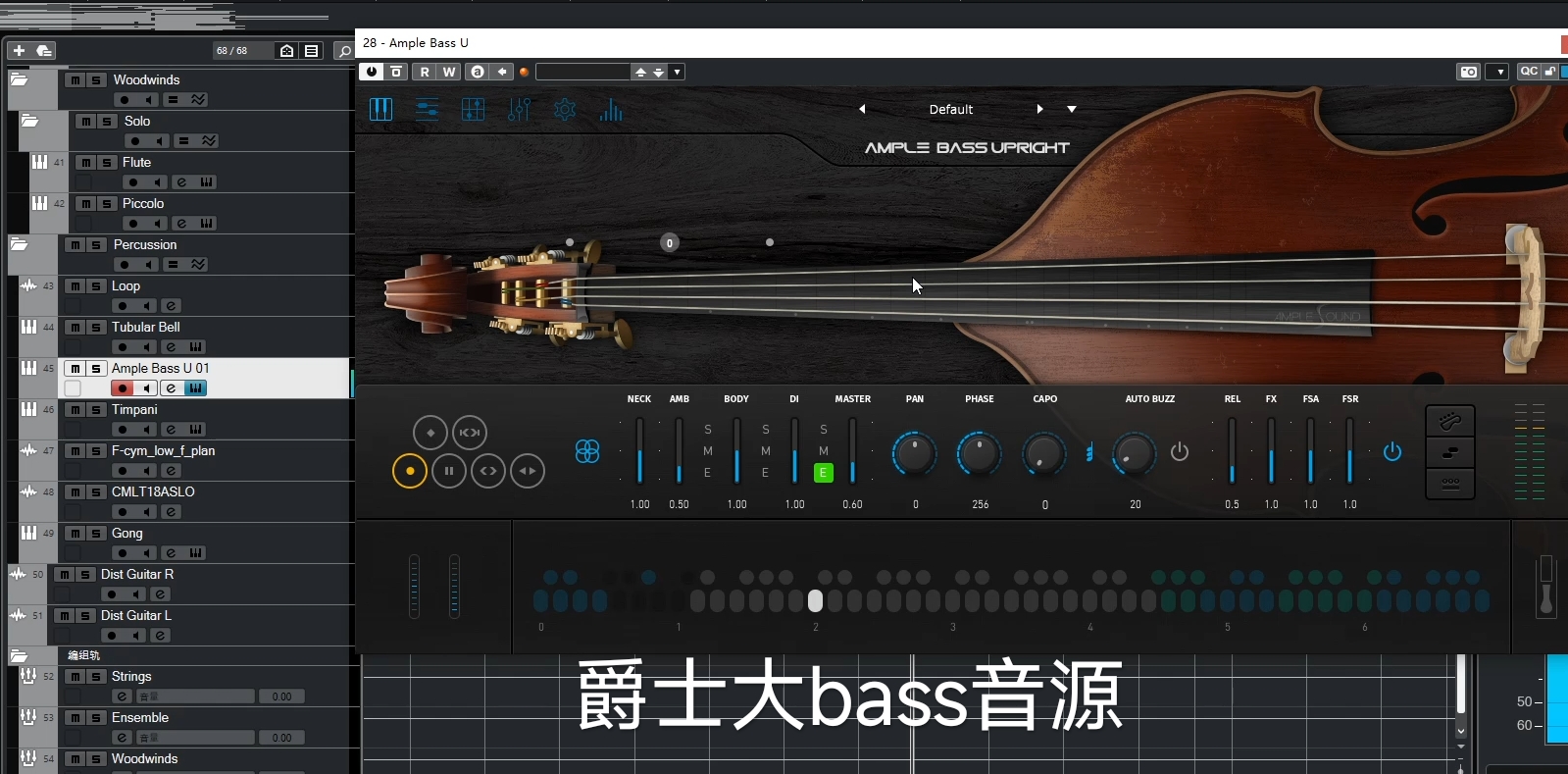Click the angle-brackets round button
Screen dimensions: 1568x774
[x=488, y=471]
